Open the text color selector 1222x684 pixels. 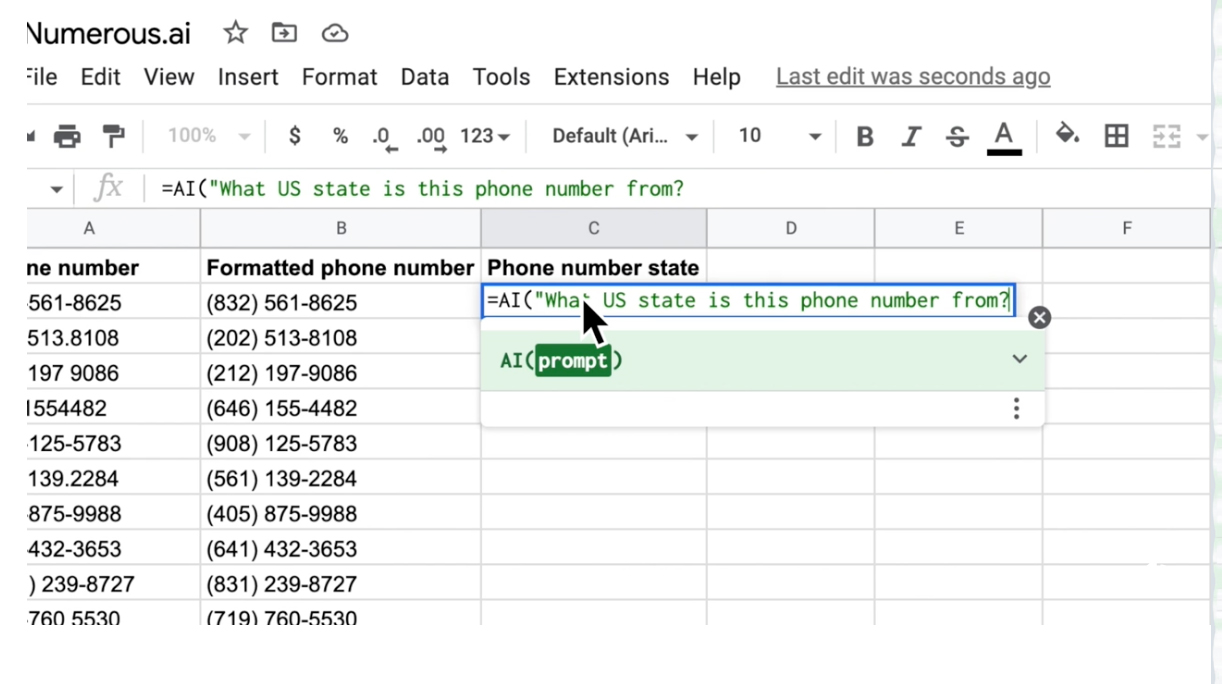point(1004,137)
